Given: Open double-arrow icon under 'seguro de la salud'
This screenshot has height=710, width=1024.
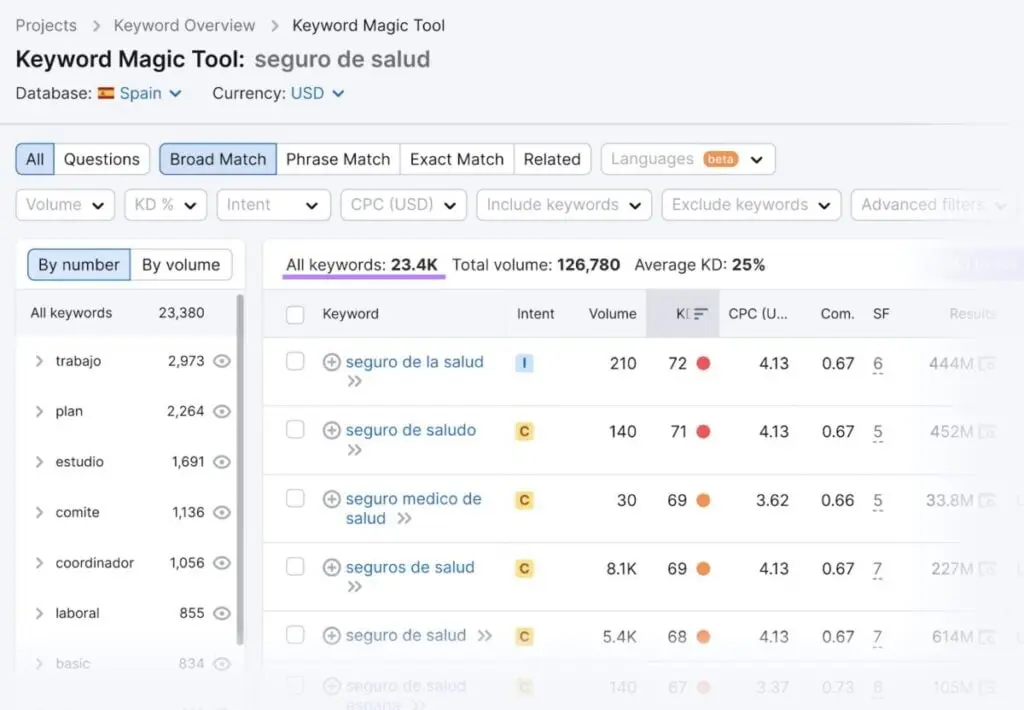Looking at the screenshot, I should [355, 381].
